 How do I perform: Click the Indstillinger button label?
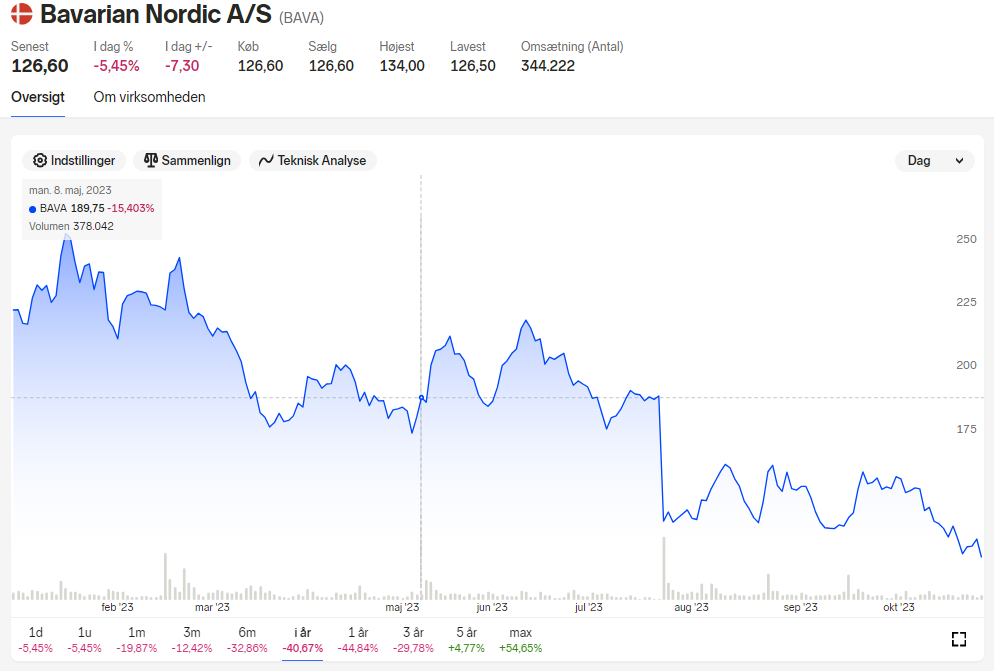(x=83, y=160)
